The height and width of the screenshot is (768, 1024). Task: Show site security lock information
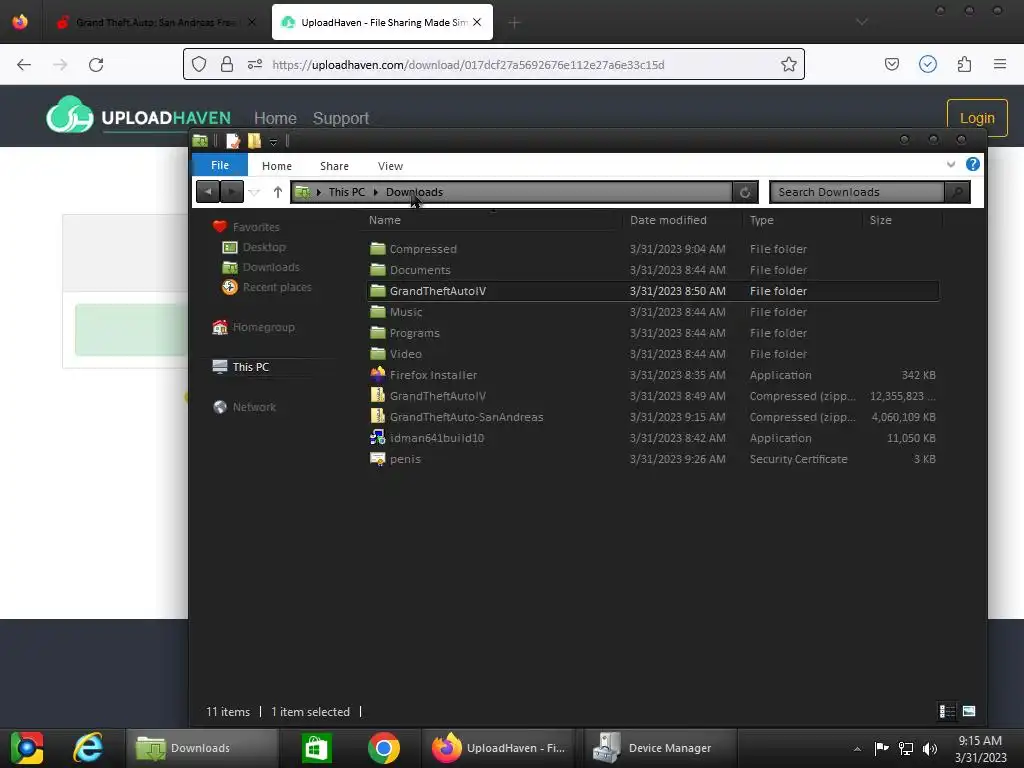[x=227, y=64]
